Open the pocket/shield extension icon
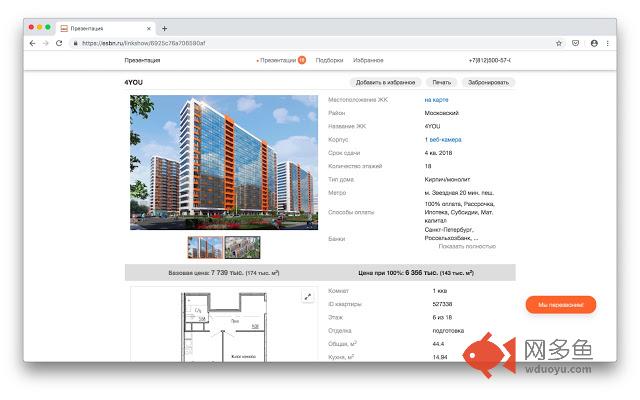Screen dimensions: 640x400 576,43
